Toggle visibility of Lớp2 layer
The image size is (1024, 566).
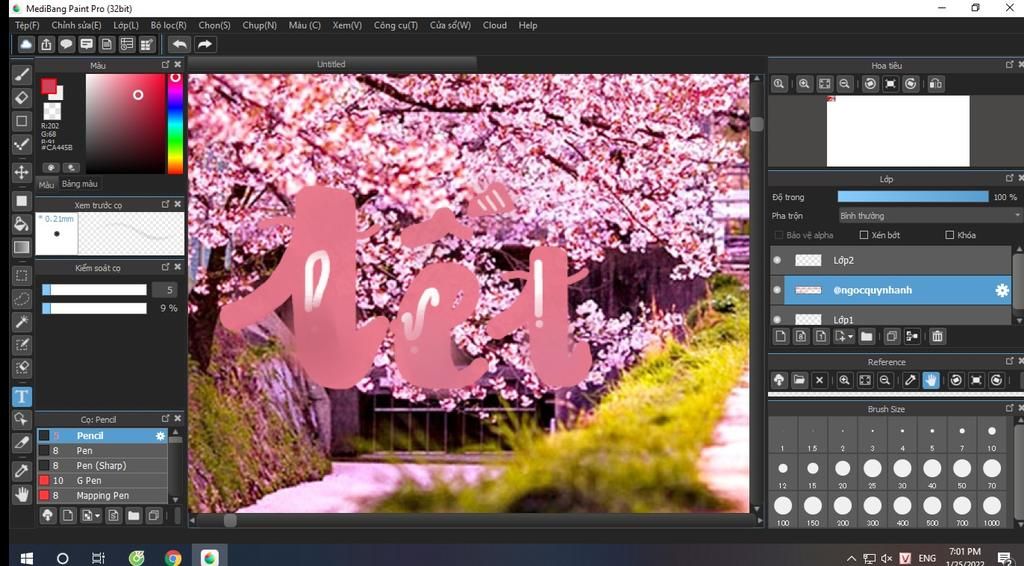click(777, 260)
